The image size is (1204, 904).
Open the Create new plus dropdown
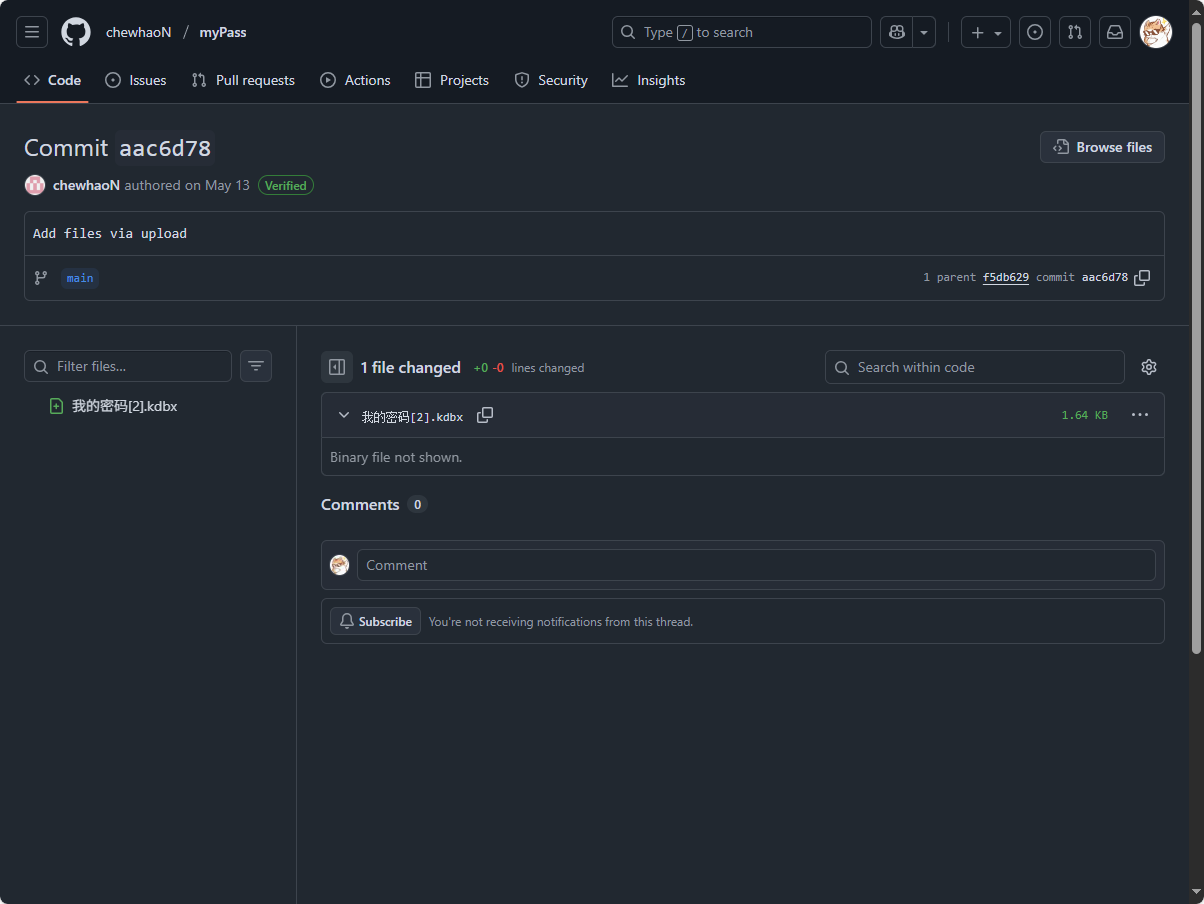(x=985, y=32)
